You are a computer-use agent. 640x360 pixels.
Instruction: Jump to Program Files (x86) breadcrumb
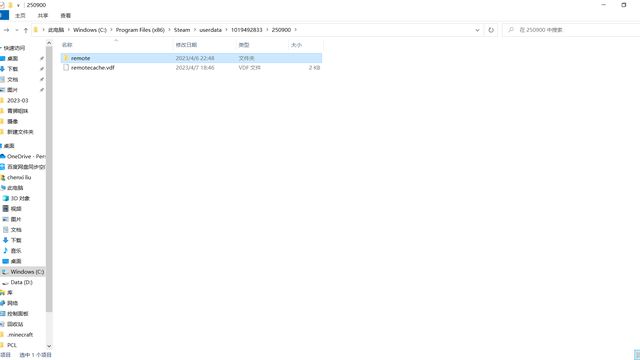140,30
